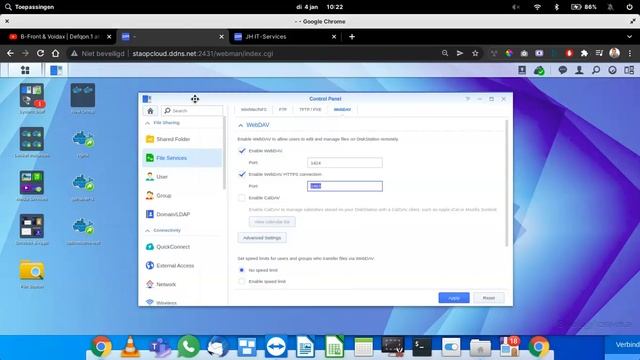640x360 pixels.
Task: Click the Reset button
Action: point(489,298)
